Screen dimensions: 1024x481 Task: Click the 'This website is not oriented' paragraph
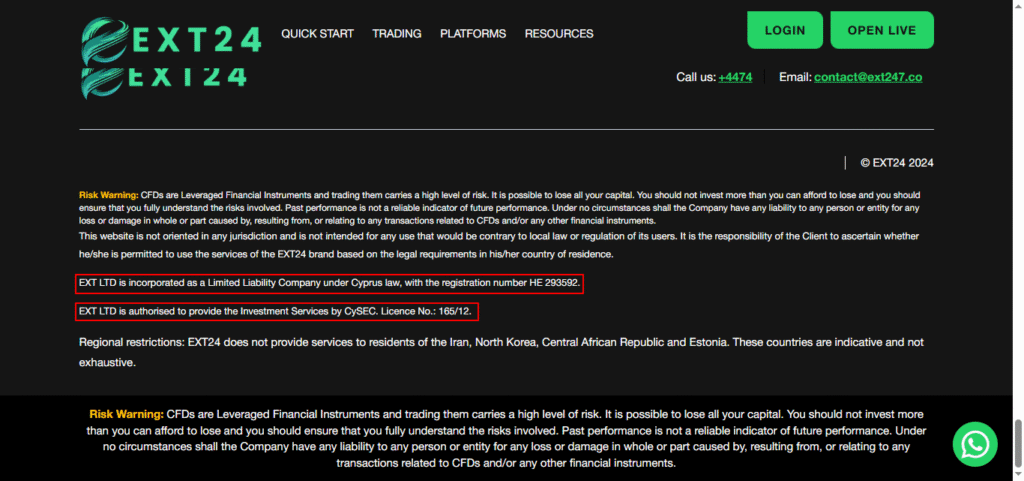500,245
